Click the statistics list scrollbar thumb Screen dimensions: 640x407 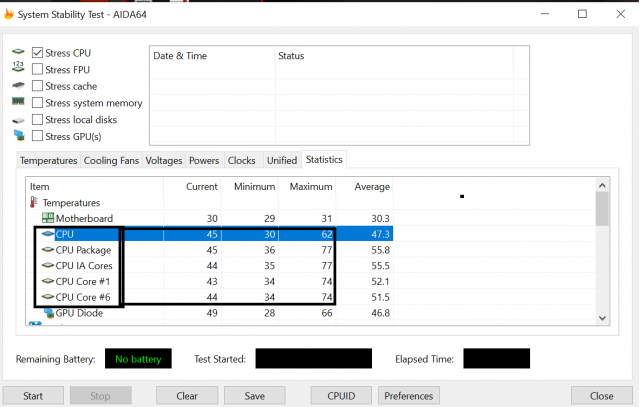[x=602, y=209]
